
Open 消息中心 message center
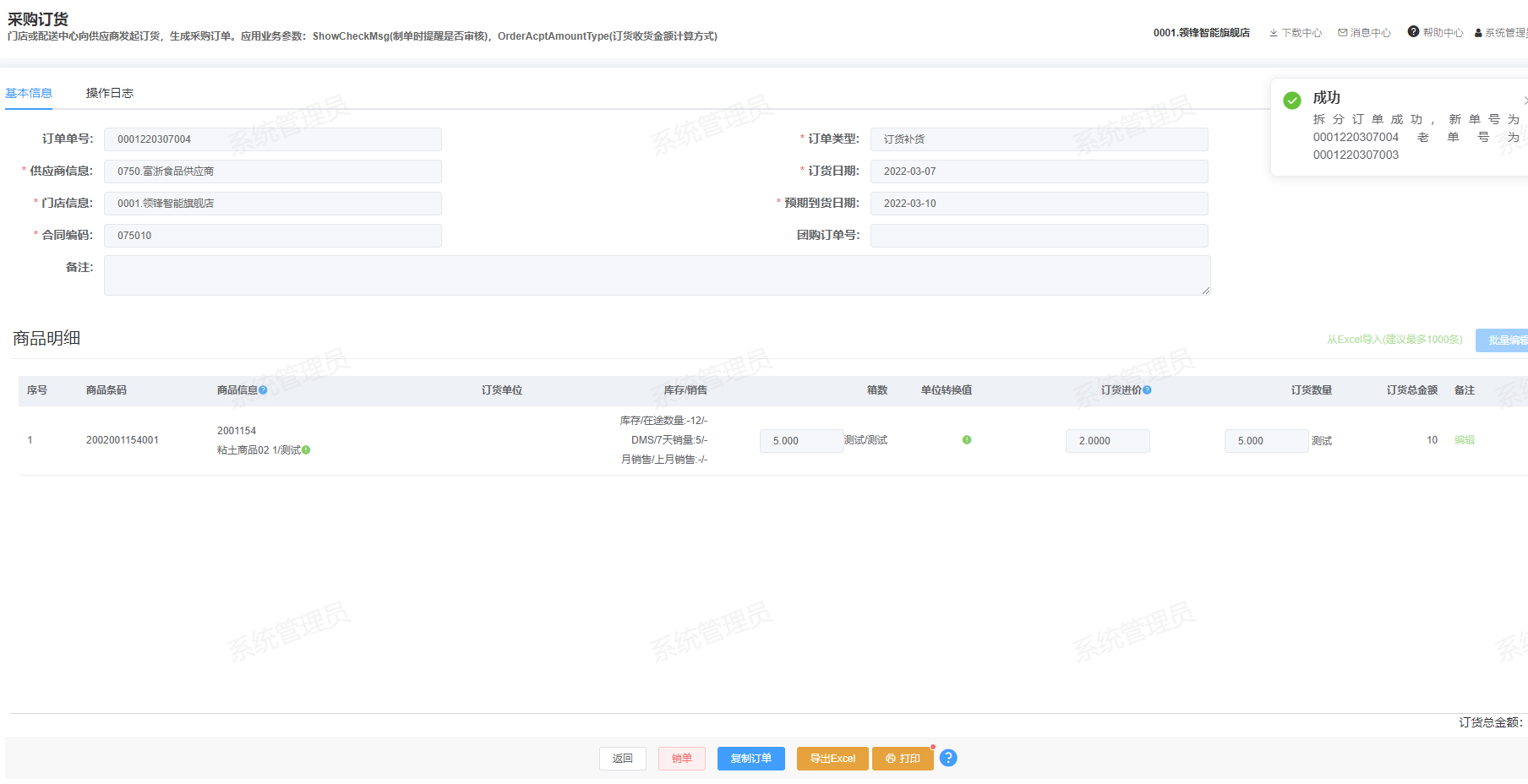point(1364,33)
